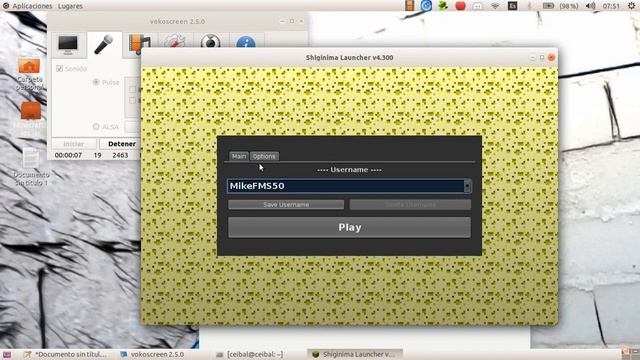This screenshot has width=640, height=360.
Task: Click the Iniciar button in vokoscreen
Action: pos(74,144)
